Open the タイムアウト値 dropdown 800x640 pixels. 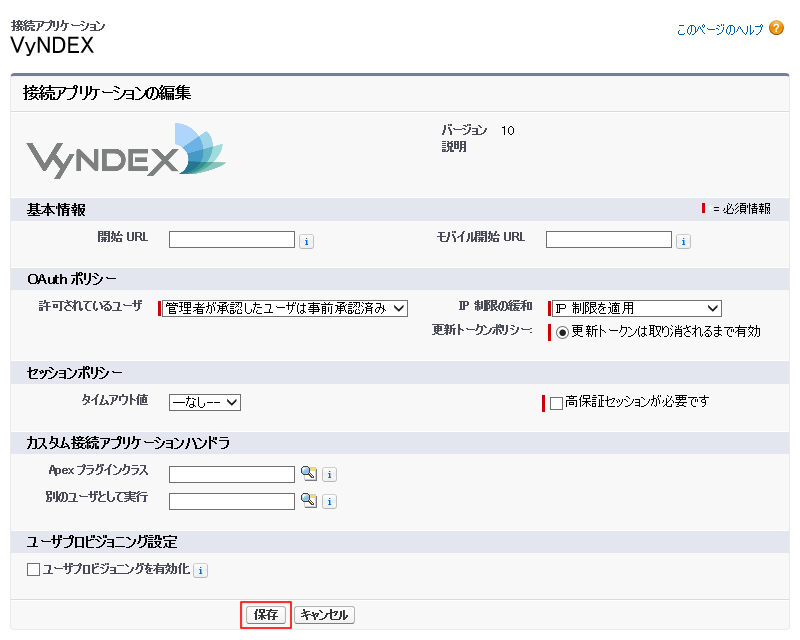[x=205, y=402]
